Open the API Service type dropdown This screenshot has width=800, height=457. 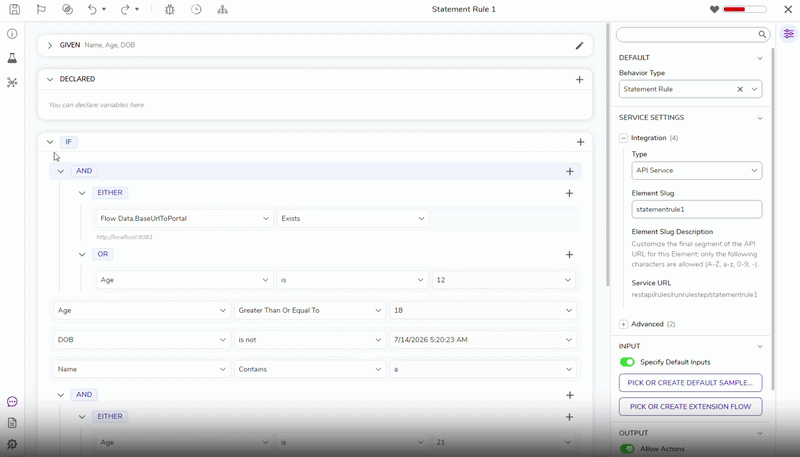point(696,170)
